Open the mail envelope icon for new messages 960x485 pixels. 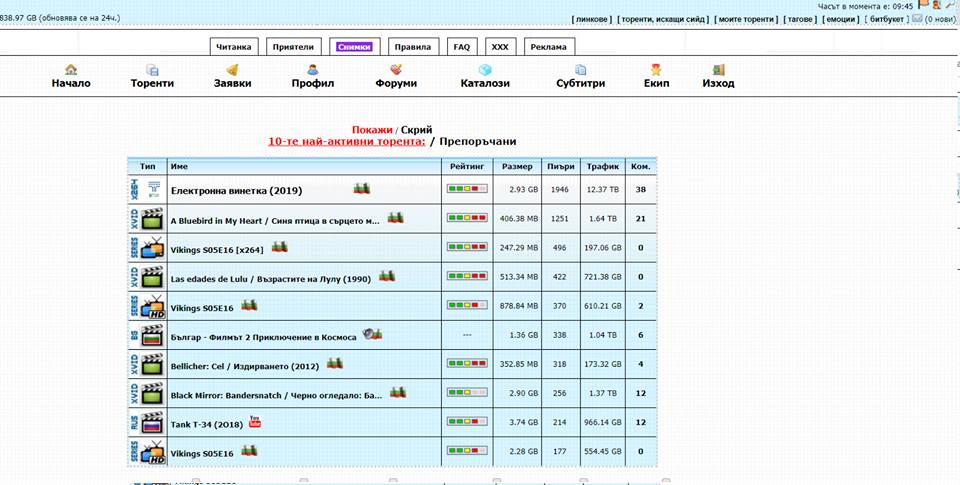point(917,18)
